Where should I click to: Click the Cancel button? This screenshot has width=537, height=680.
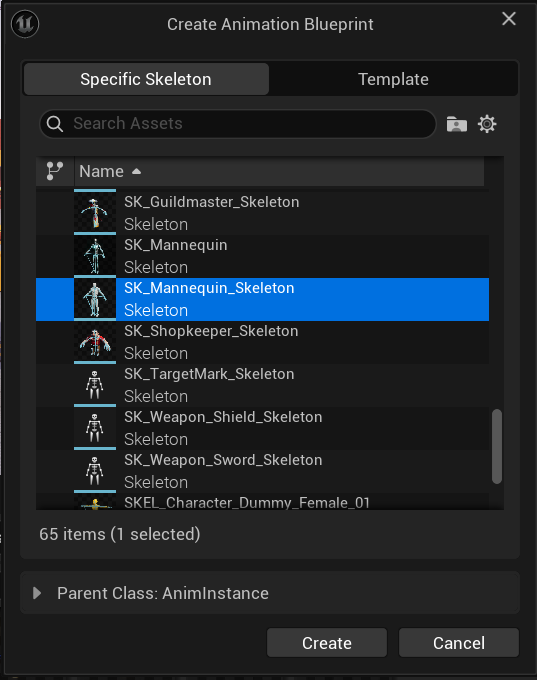pos(458,643)
